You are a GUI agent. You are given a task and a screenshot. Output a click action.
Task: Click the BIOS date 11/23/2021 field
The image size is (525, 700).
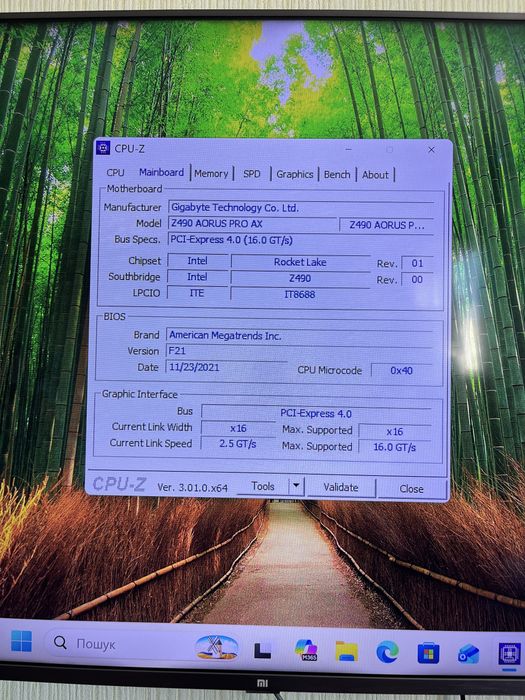[226, 367]
